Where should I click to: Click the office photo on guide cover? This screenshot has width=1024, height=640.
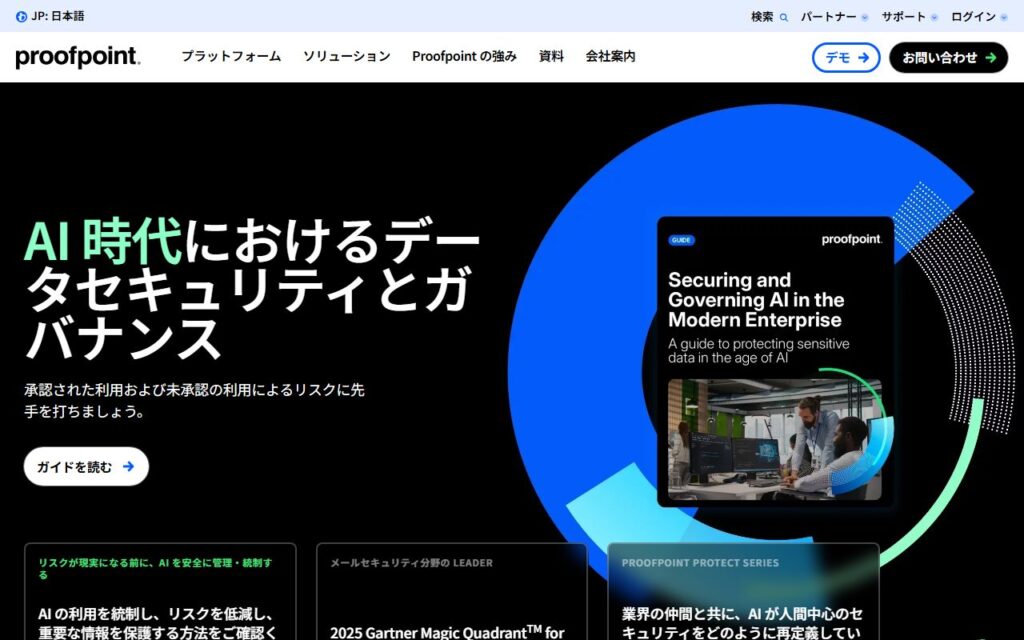[x=775, y=439]
